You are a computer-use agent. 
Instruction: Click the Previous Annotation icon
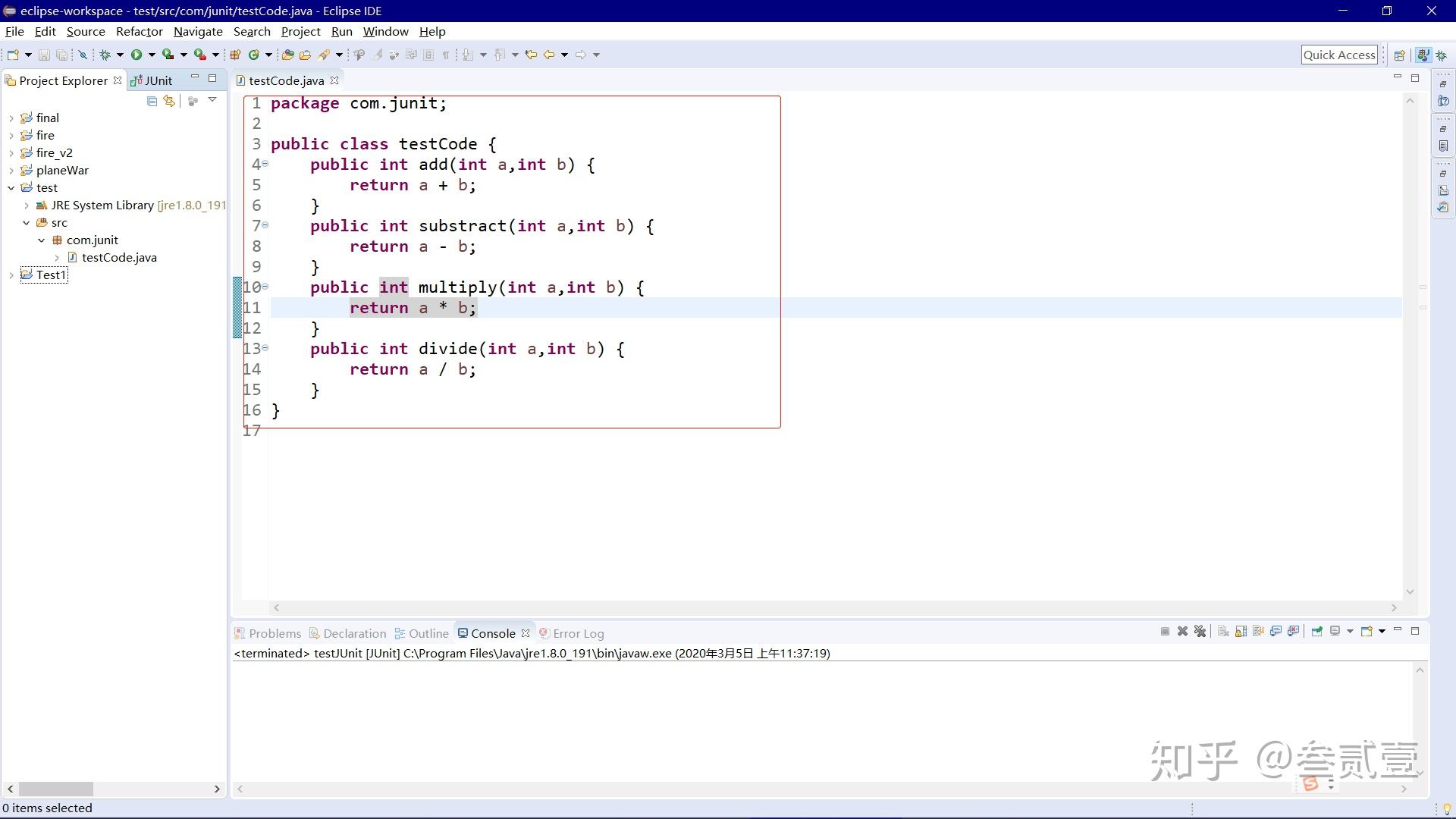[499, 55]
